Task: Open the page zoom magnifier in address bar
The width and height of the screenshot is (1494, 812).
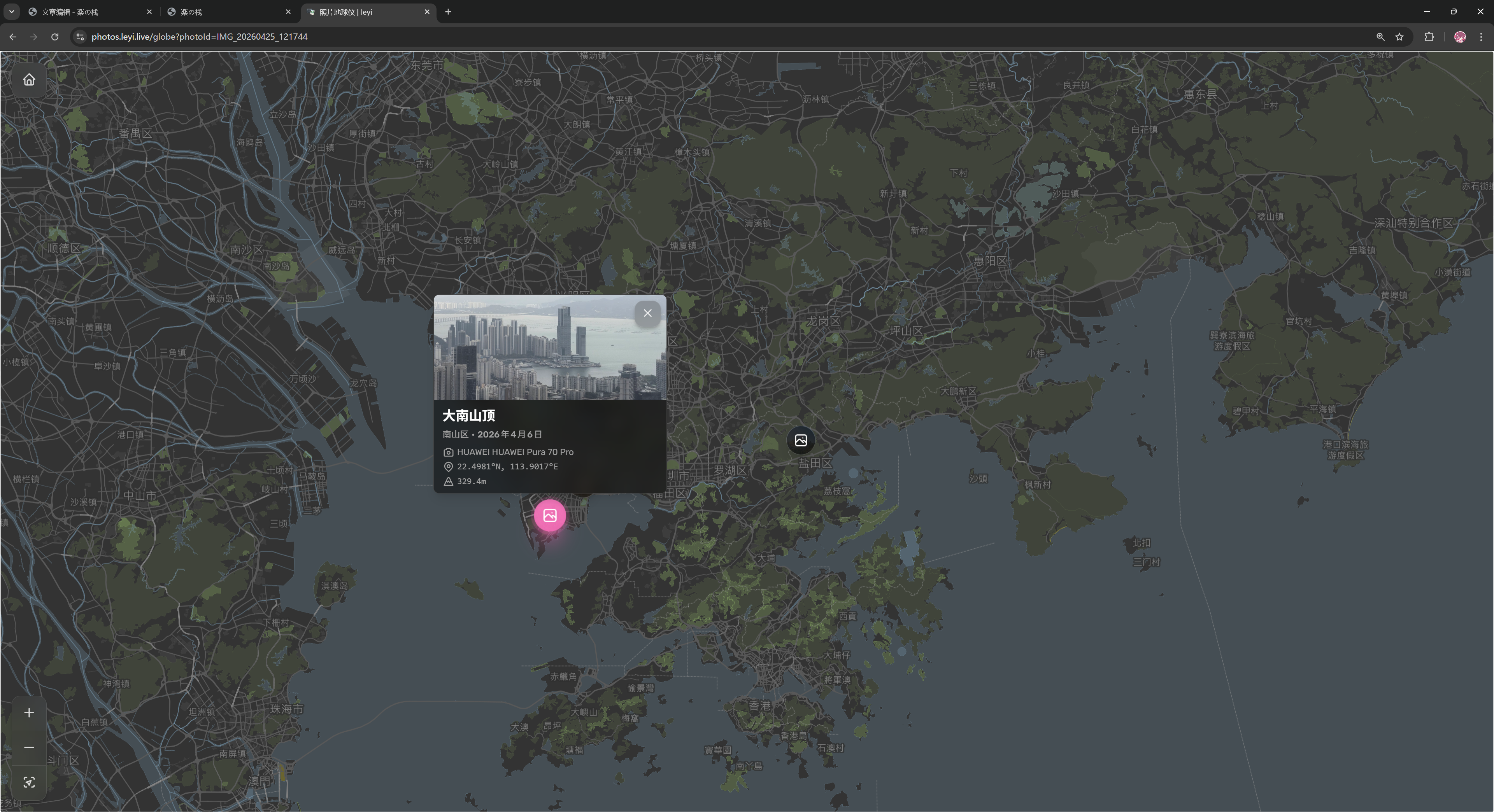Action: (1380, 37)
